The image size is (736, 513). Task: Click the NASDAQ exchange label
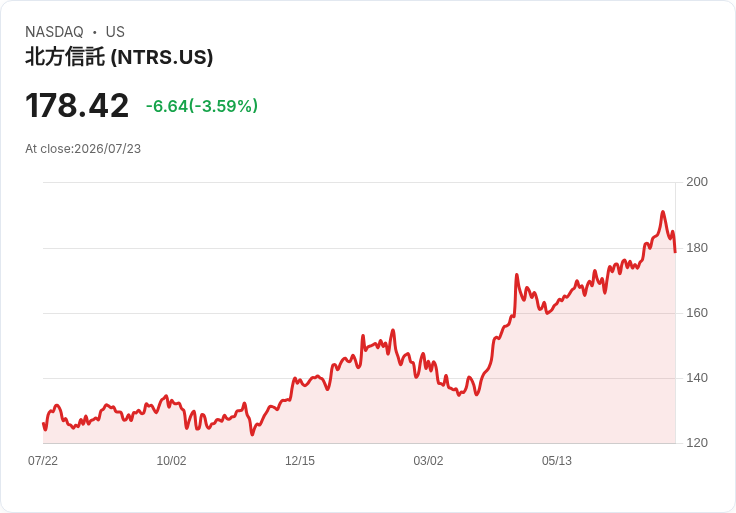(x=54, y=32)
